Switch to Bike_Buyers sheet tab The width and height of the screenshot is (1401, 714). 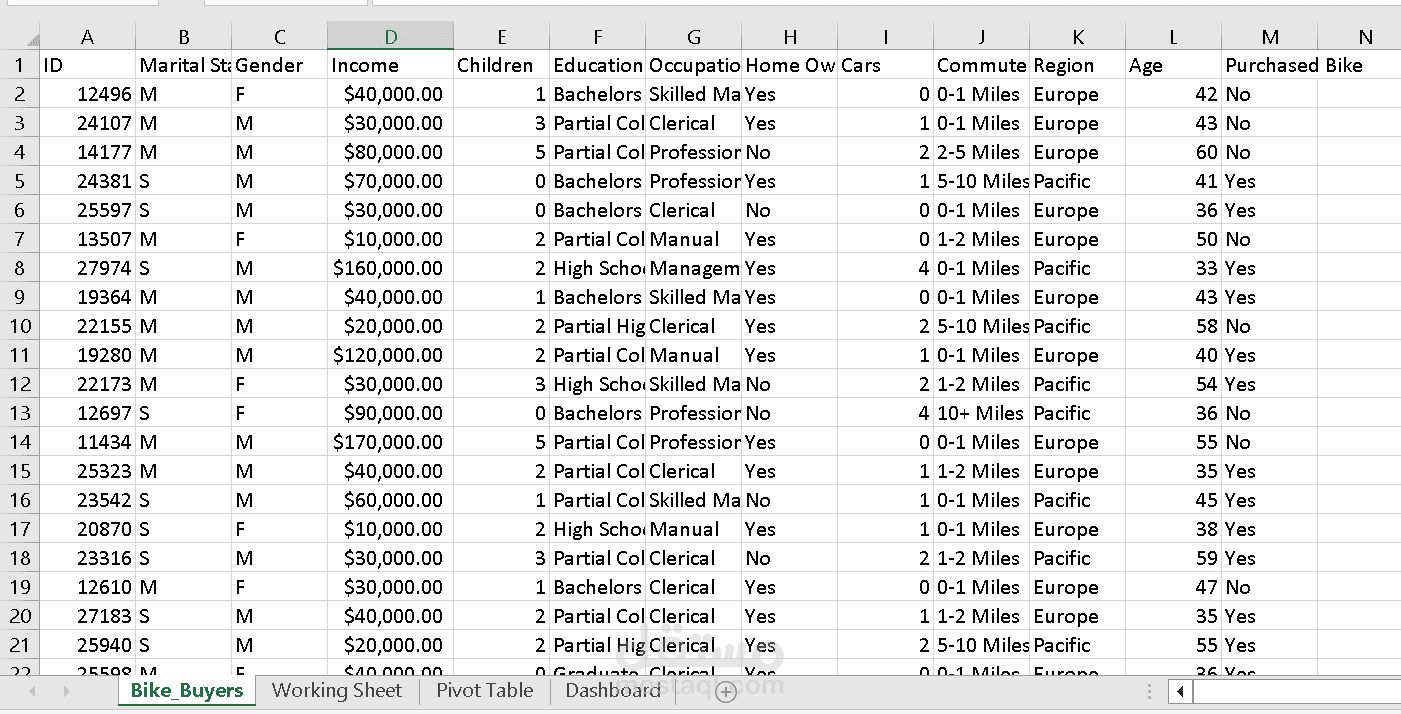[x=187, y=691]
